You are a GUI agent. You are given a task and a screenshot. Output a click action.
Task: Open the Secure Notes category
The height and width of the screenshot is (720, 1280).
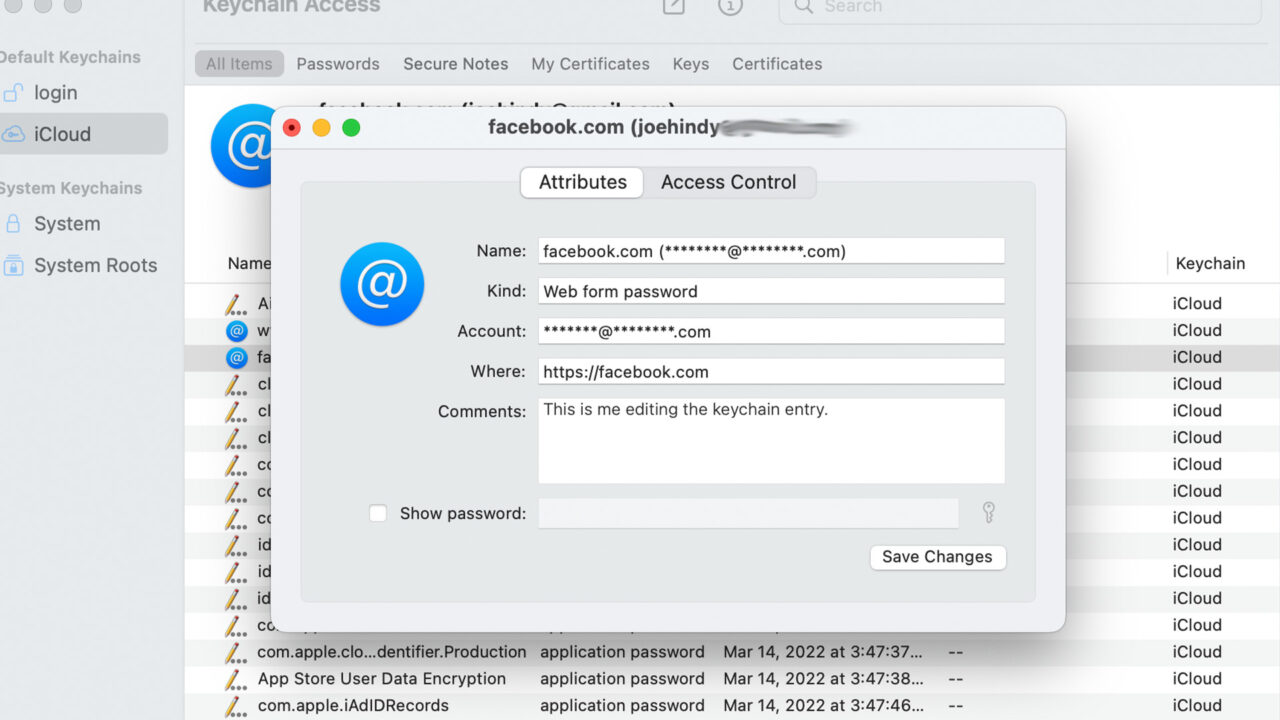click(x=455, y=64)
